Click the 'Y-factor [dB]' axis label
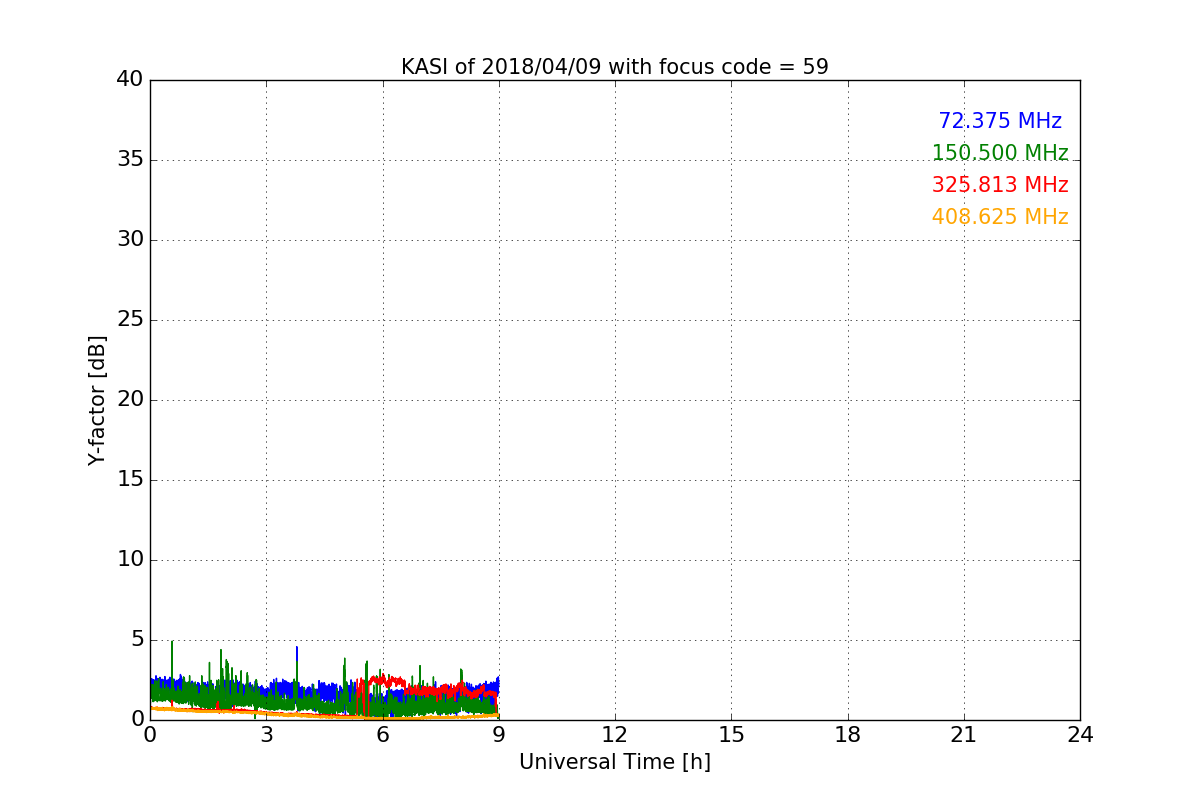 [x=97, y=400]
